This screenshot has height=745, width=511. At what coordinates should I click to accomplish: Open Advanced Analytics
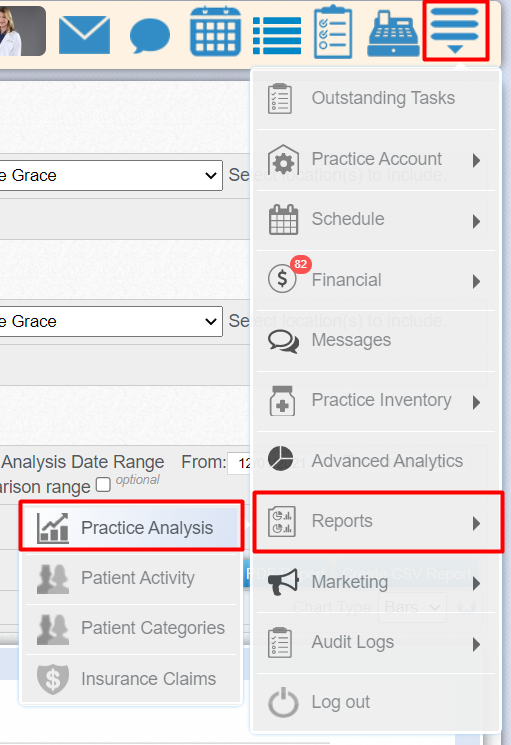pos(376,461)
